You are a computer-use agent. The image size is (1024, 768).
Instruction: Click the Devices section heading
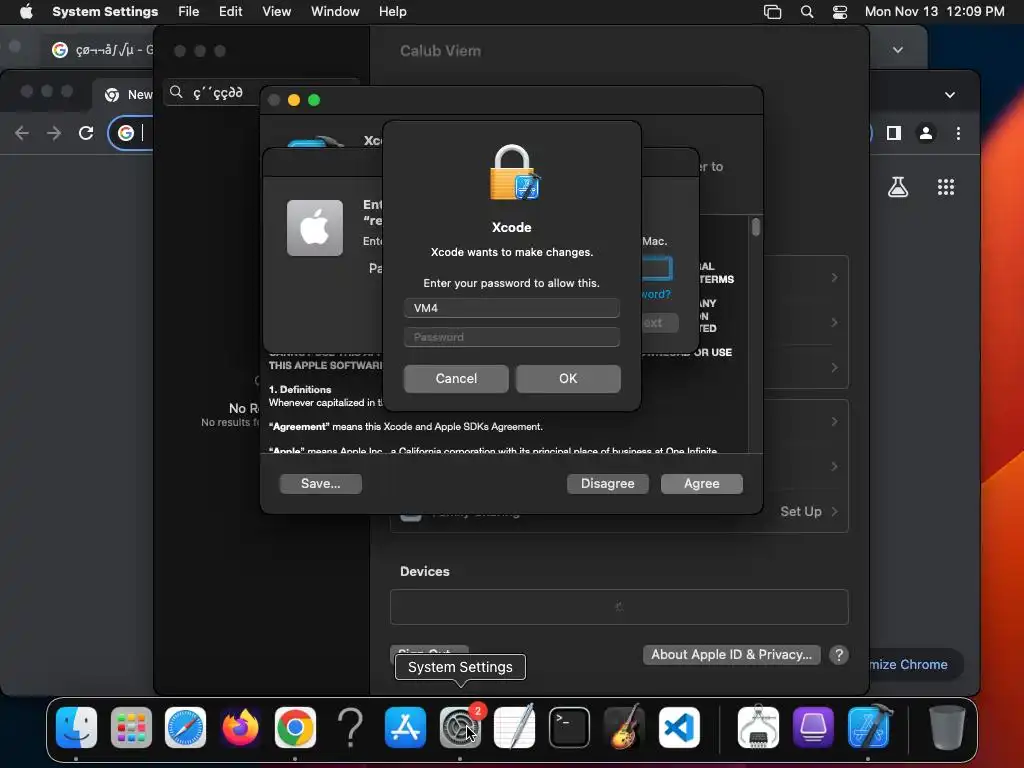click(424, 571)
